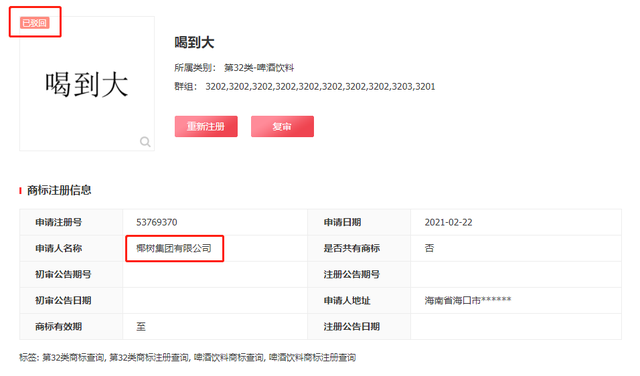Click the 申请人名称 label cell
The height and width of the screenshot is (376, 640).
(x=71, y=248)
